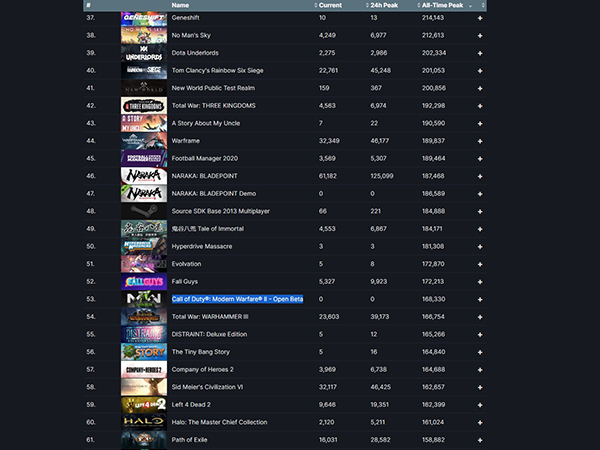Open Tom Clancy's Rainbow Six Siege page
Image resolution: width=600 pixels, height=450 pixels.
(x=217, y=70)
